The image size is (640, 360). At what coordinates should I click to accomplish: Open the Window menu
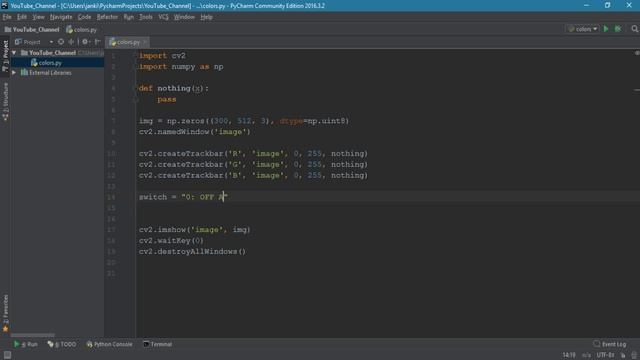[x=184, y=17]
